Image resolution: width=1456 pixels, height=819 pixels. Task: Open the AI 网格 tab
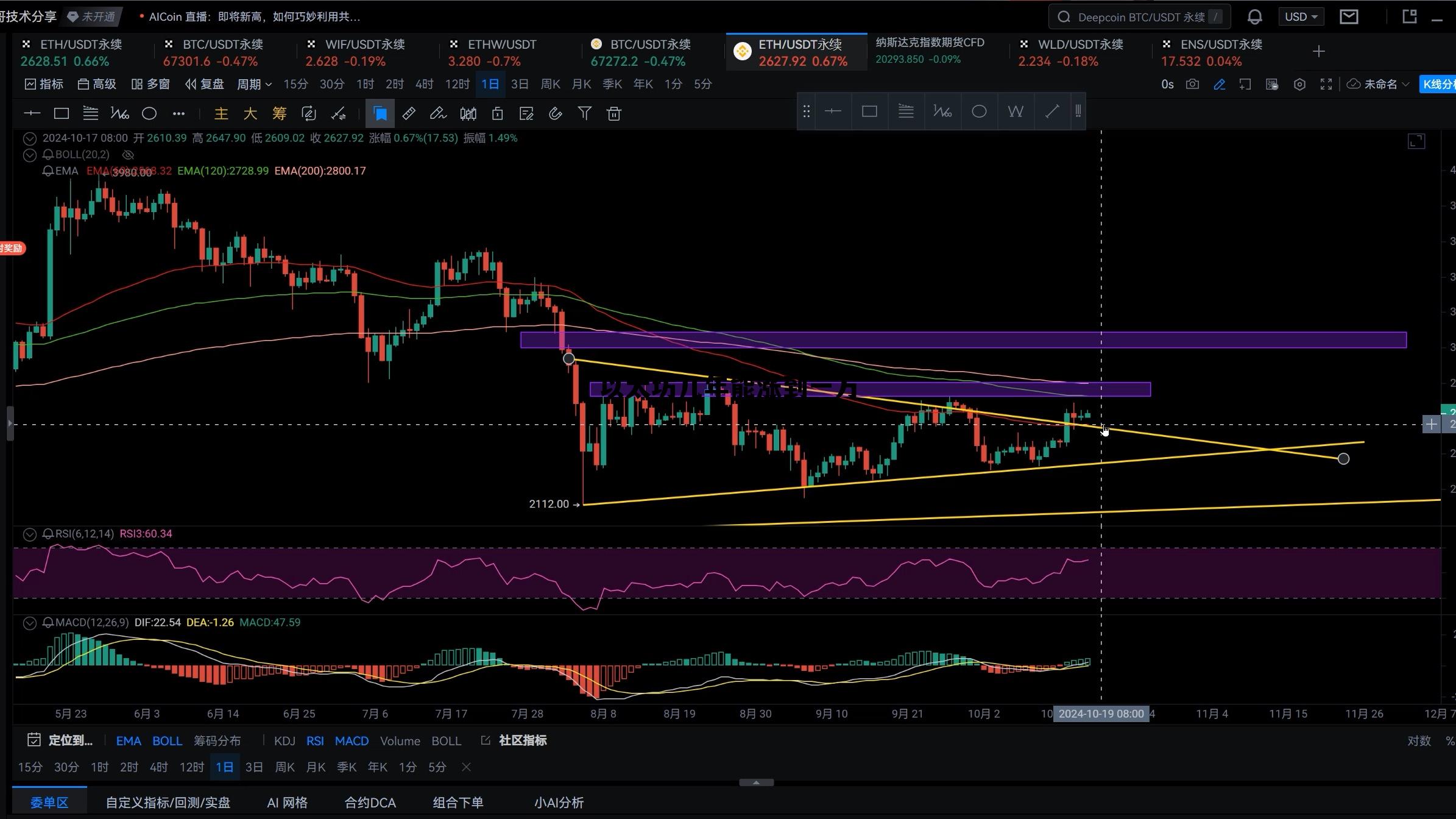pos(287,803)
